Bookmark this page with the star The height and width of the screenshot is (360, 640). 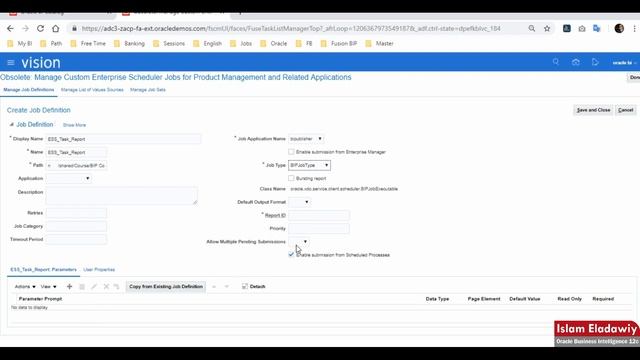tap(547, 29)
